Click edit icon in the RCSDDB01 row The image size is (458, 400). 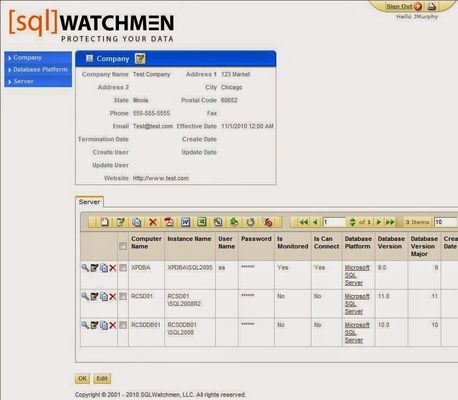[94, 325]
